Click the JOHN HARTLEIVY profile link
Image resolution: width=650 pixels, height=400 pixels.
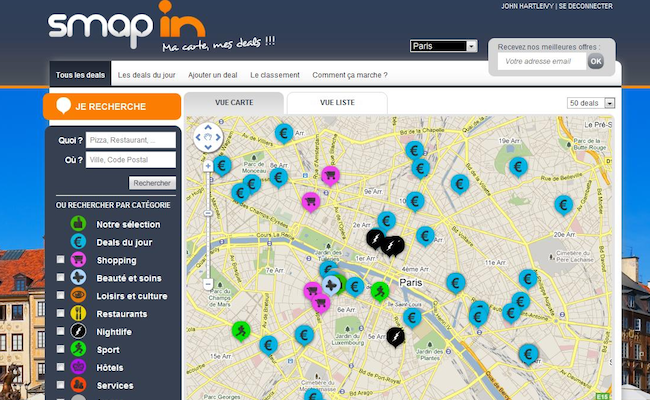point(527,6)
